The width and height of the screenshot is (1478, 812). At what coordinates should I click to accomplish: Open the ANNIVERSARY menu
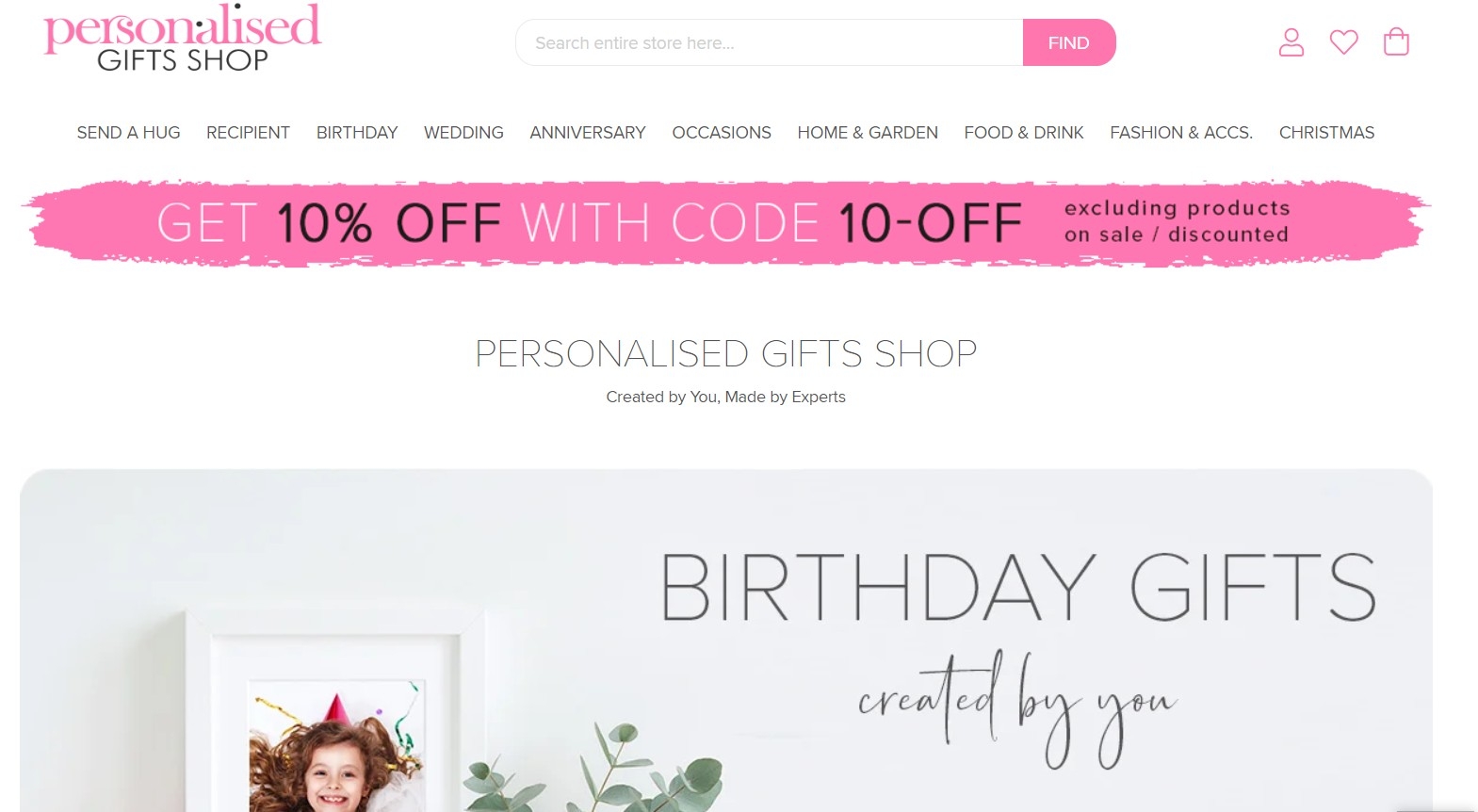tap(588, 133)
